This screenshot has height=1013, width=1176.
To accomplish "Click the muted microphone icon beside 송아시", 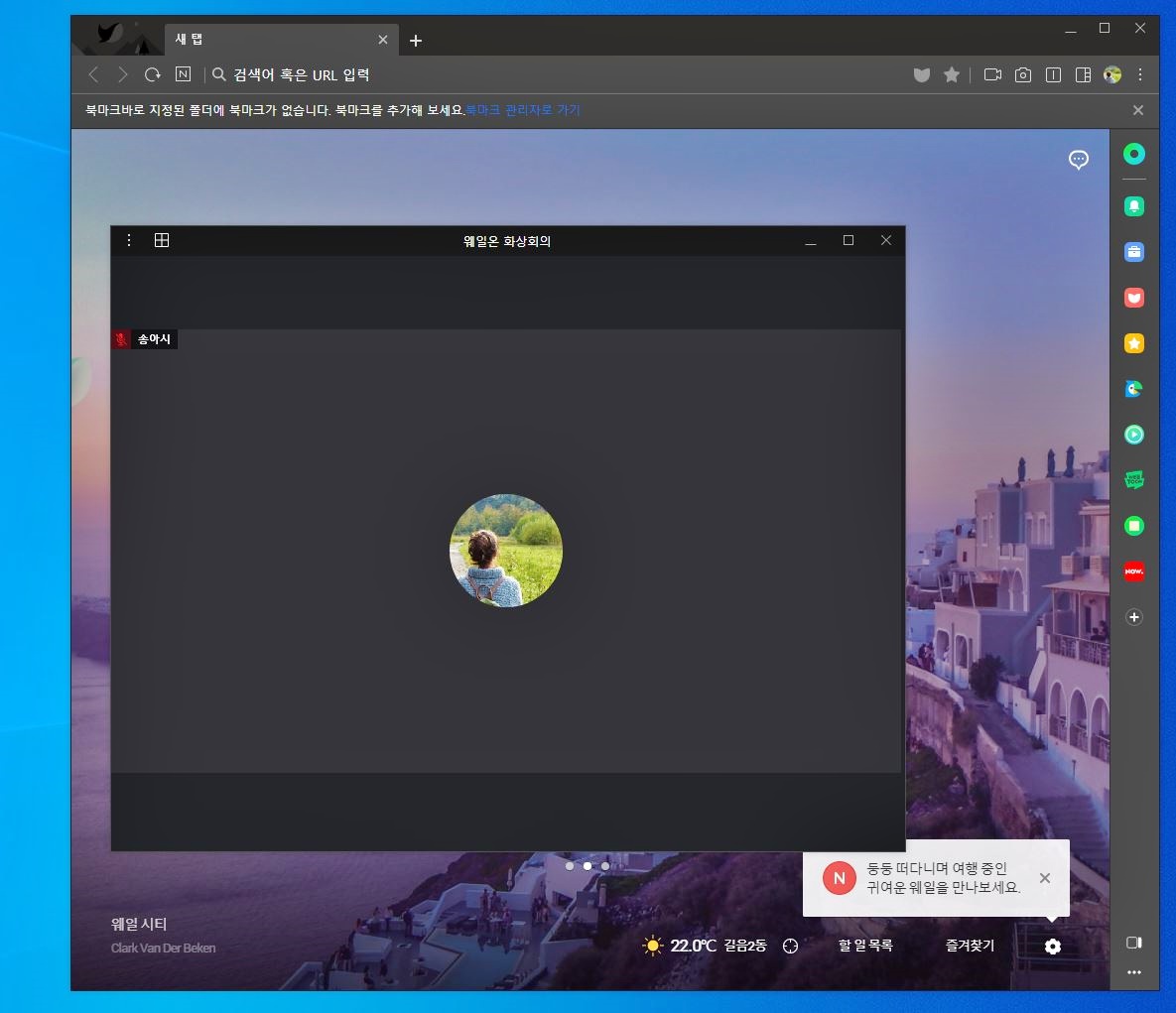I will point(121,339).
